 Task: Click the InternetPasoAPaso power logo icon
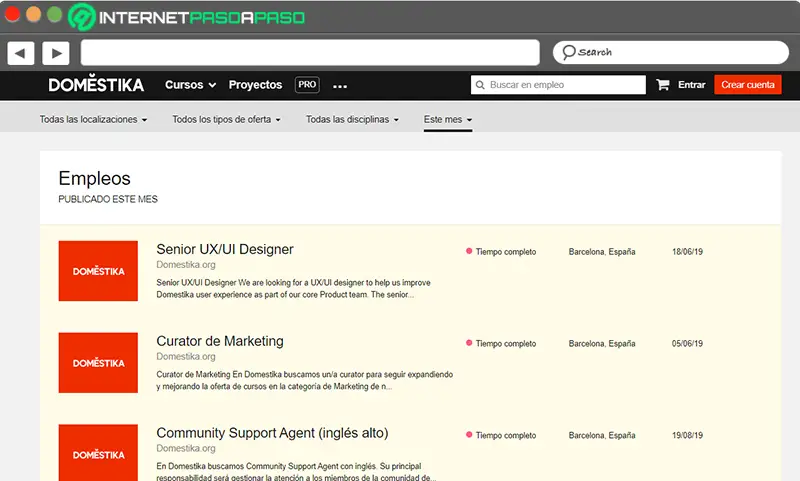point(79,17)
